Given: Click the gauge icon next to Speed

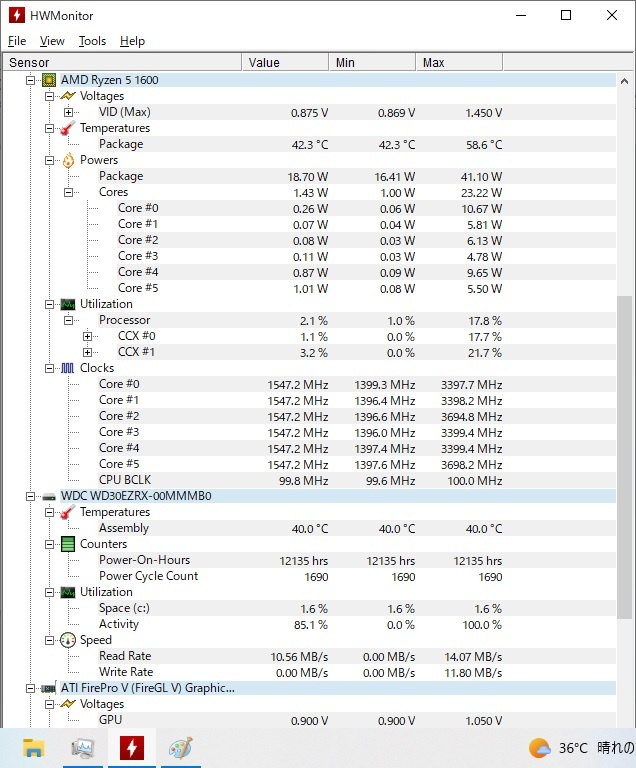Looking at the screenshot, I should (x=68, y=640).
